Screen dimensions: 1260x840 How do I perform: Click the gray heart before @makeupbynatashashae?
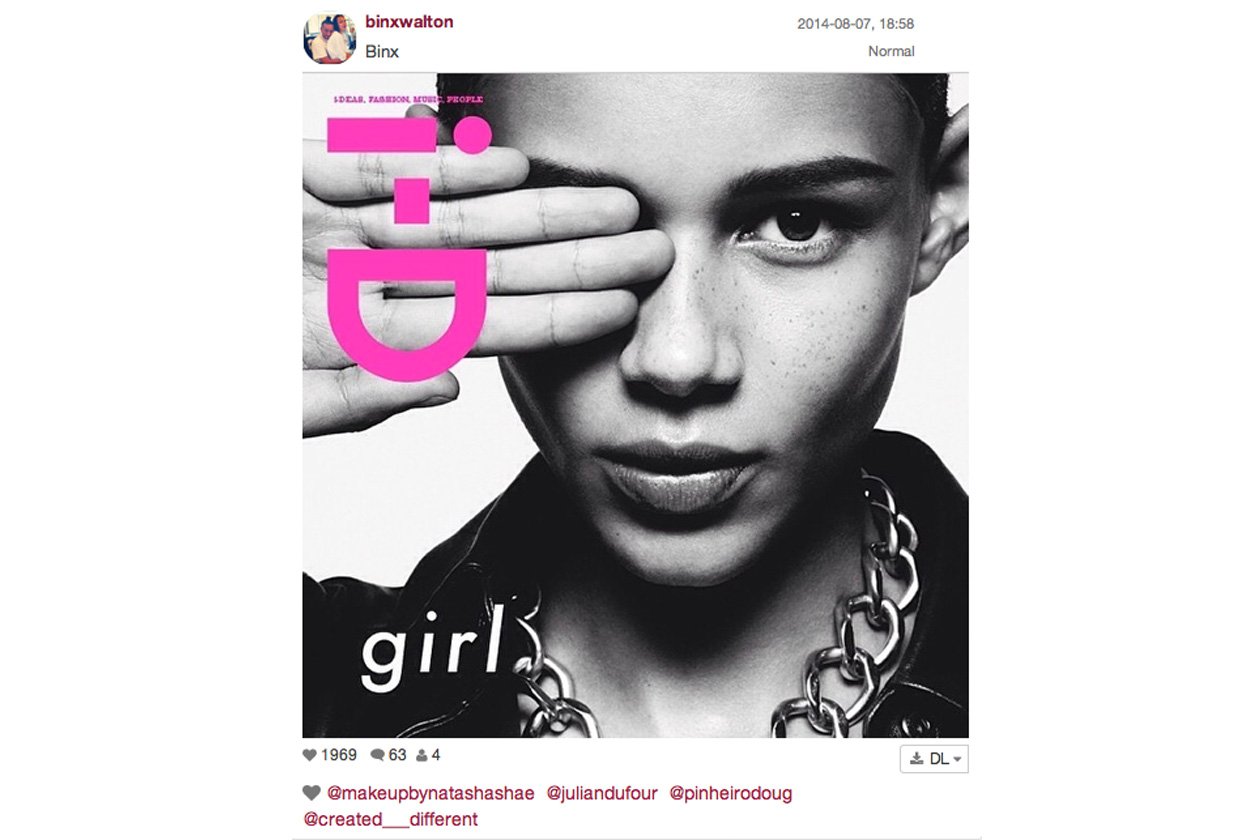311,793
